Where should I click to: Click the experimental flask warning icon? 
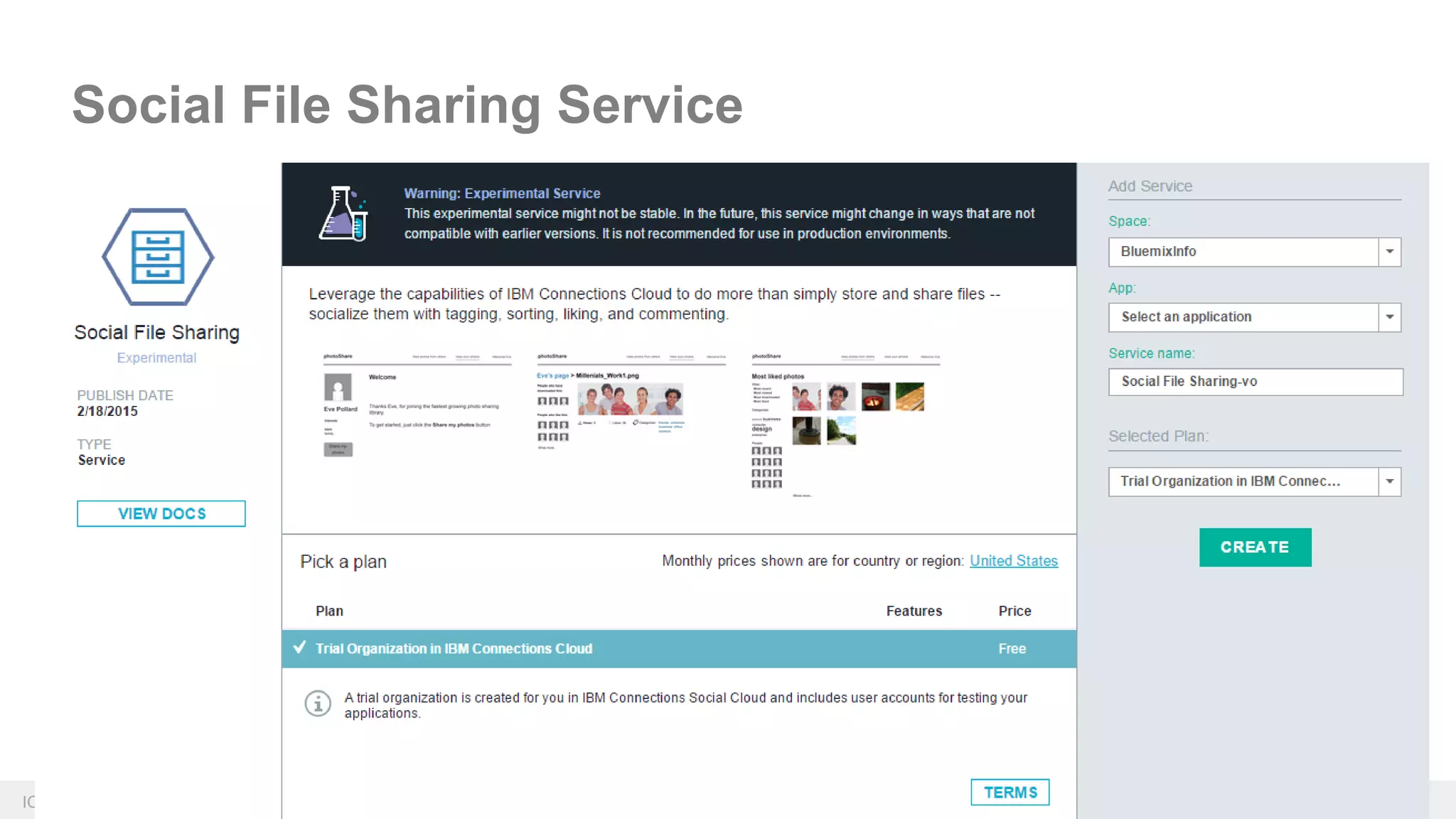point(343,213)
